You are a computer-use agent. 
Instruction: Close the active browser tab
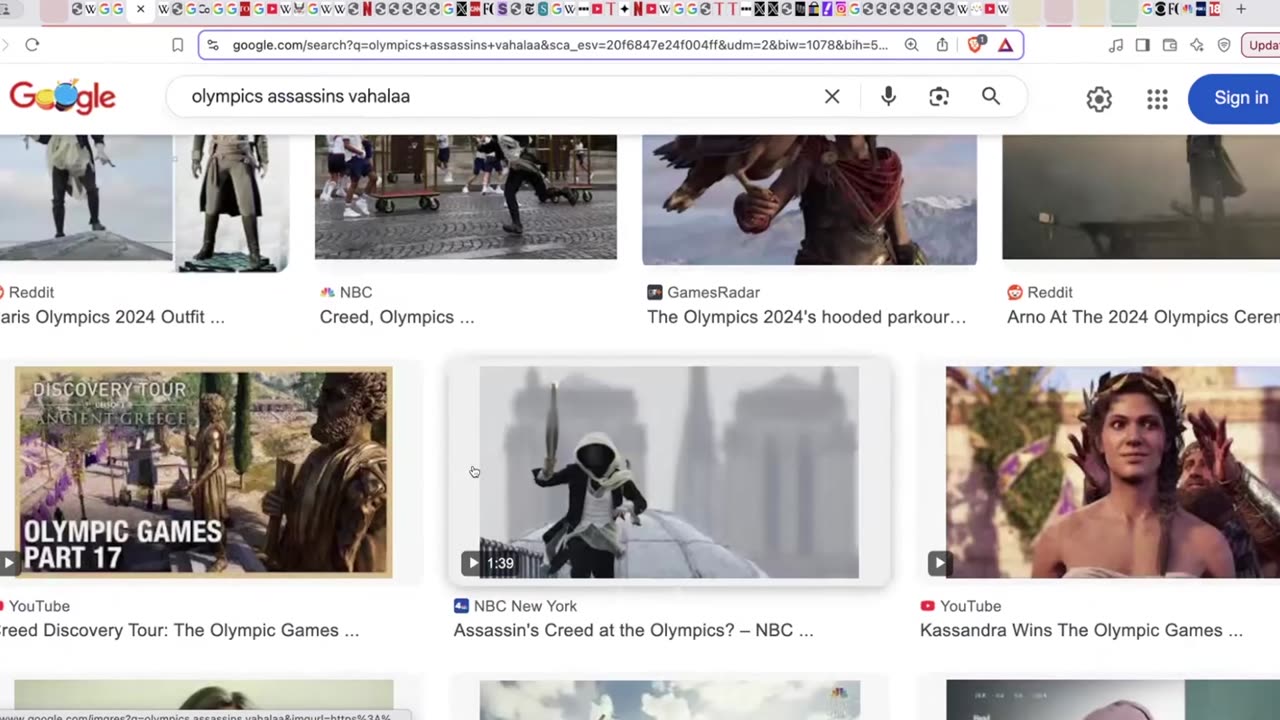(140, 9)
